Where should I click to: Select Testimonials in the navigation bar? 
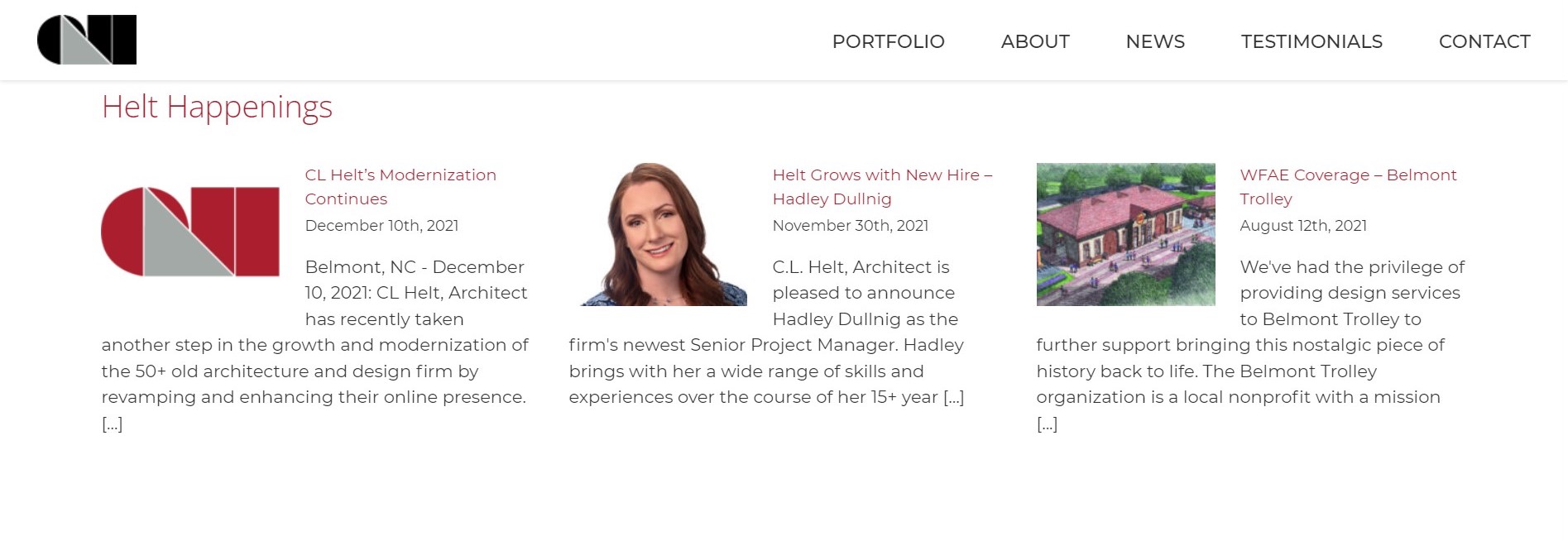tap(1311, 41)
